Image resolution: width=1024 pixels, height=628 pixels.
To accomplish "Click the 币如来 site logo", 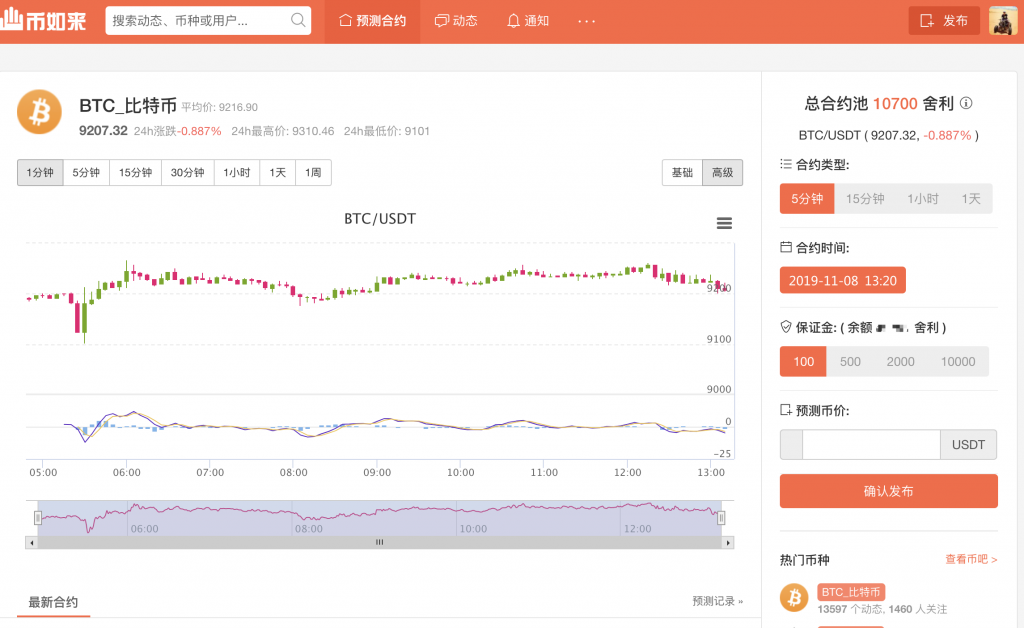I will click(x=45, y=20).
